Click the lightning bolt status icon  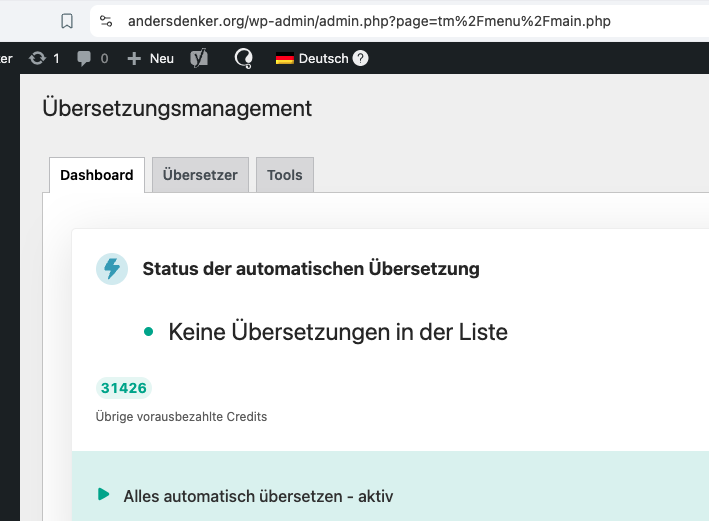pyautogui.click(x=111, y=268)
